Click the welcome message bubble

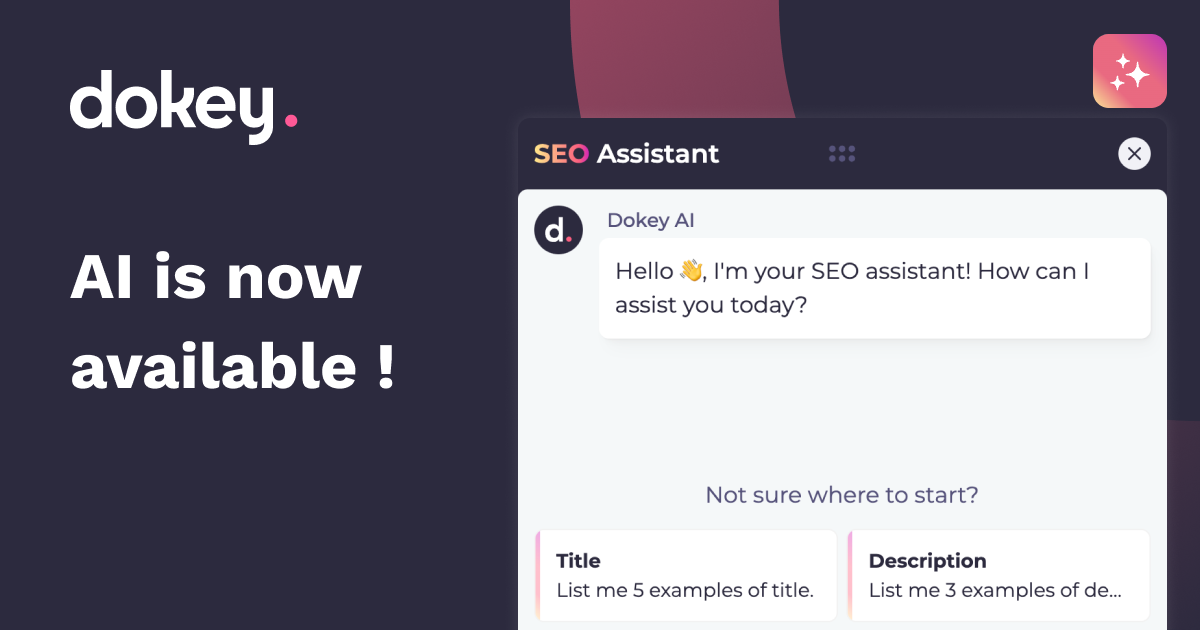point(875,288)
